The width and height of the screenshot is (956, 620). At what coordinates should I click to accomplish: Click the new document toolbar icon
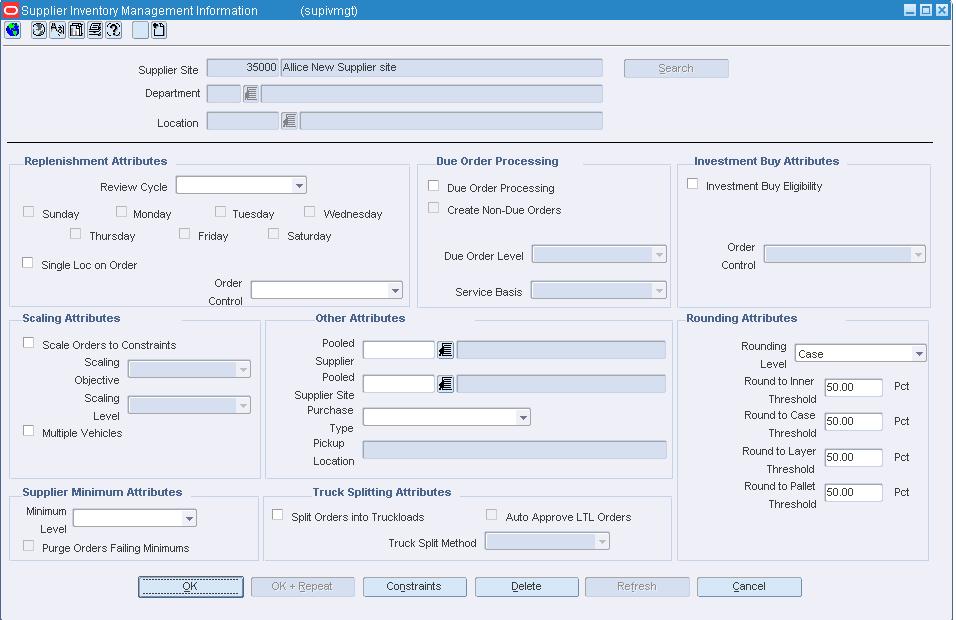159,30
